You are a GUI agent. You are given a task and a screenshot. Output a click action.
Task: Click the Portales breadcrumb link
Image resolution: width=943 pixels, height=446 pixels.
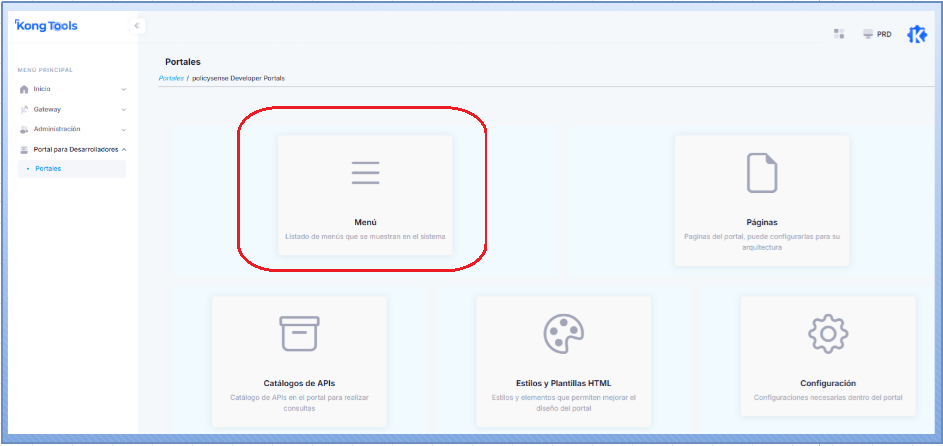point(171,78)
